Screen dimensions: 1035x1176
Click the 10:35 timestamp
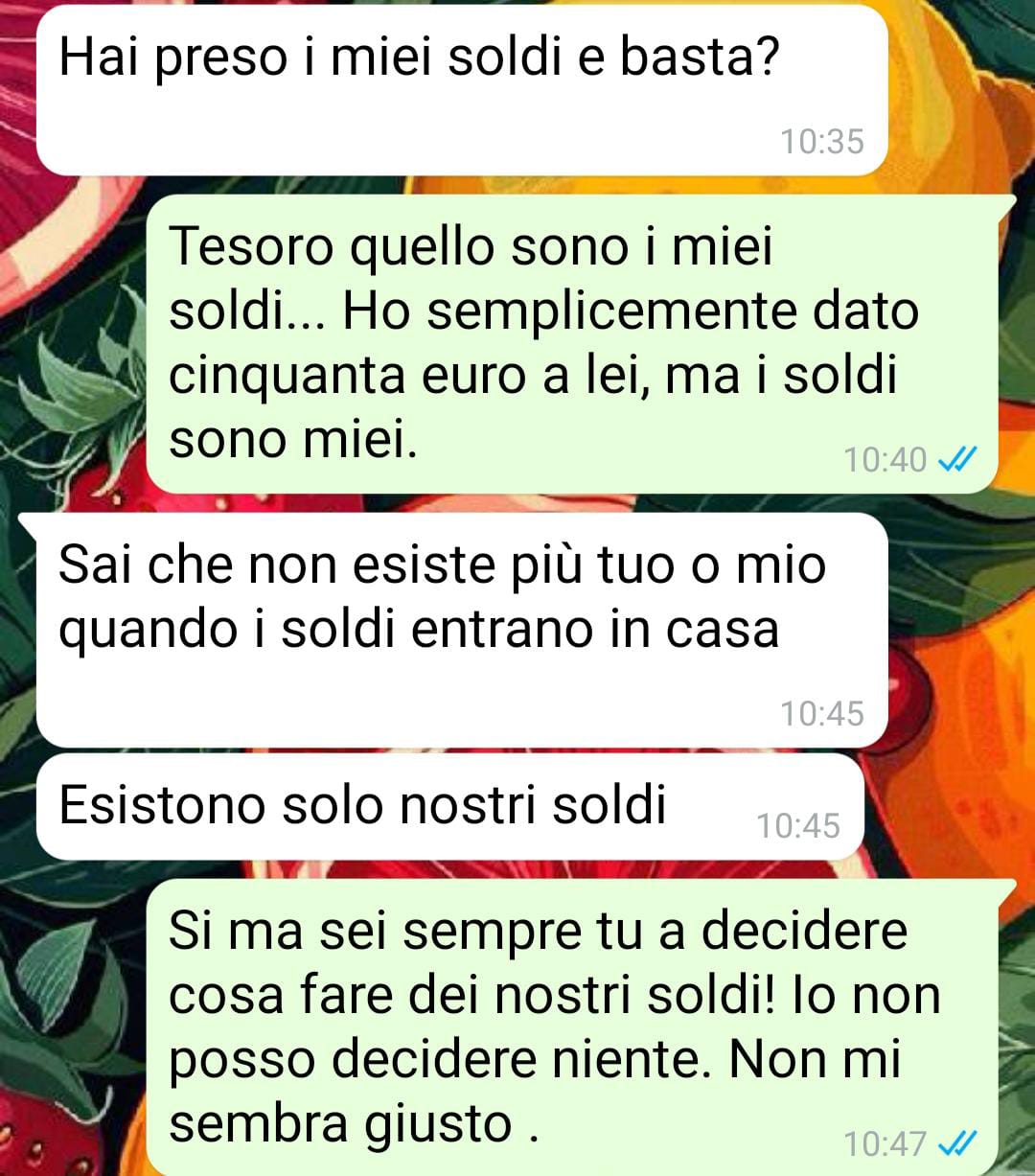point(821,142)
